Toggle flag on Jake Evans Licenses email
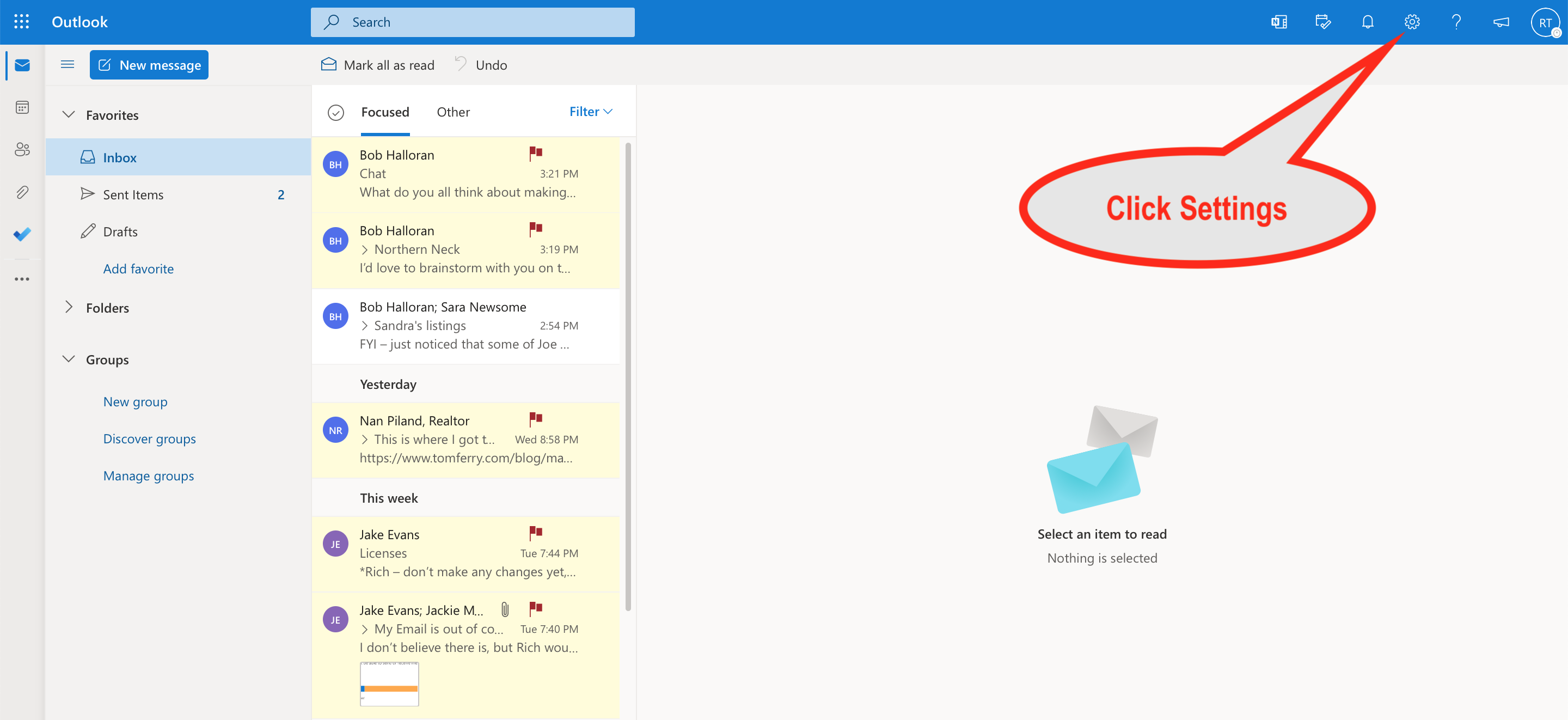Screen dimensions: 1568x720 [535, 533]
